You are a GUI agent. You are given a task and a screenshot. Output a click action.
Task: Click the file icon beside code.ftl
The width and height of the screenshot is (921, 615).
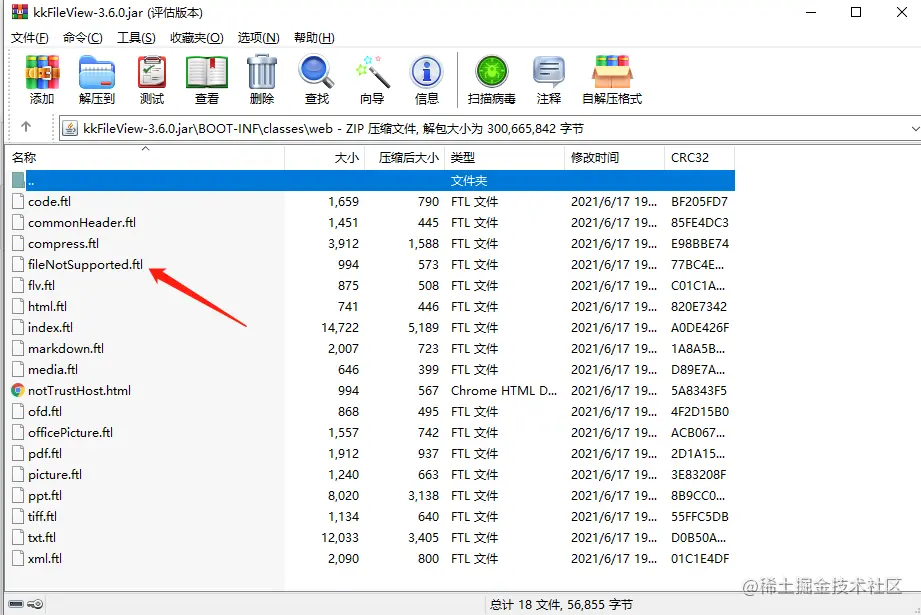[18, 201]
